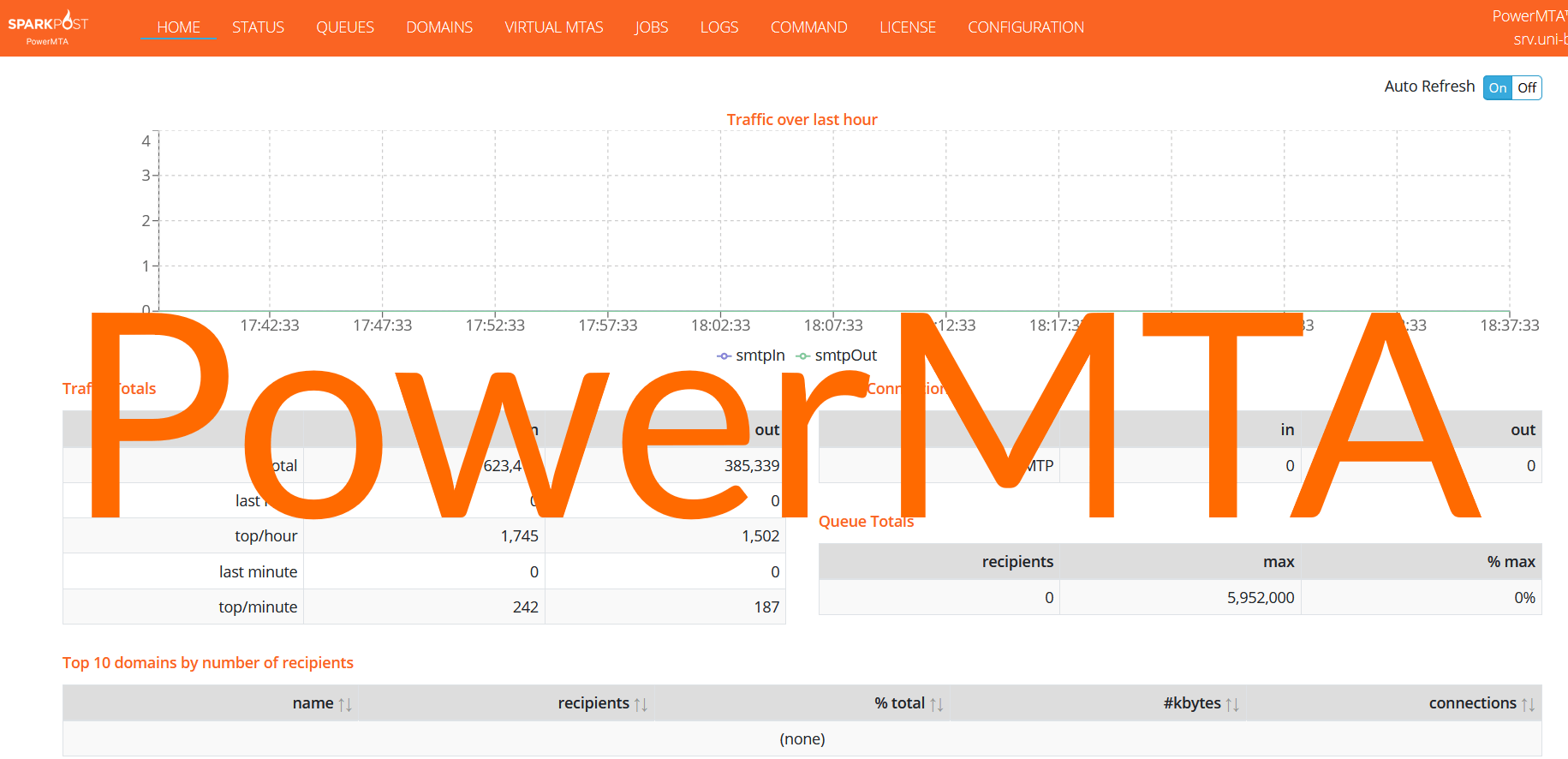
Task: Sort by connections column arrows
Action: pos(1528,704)
